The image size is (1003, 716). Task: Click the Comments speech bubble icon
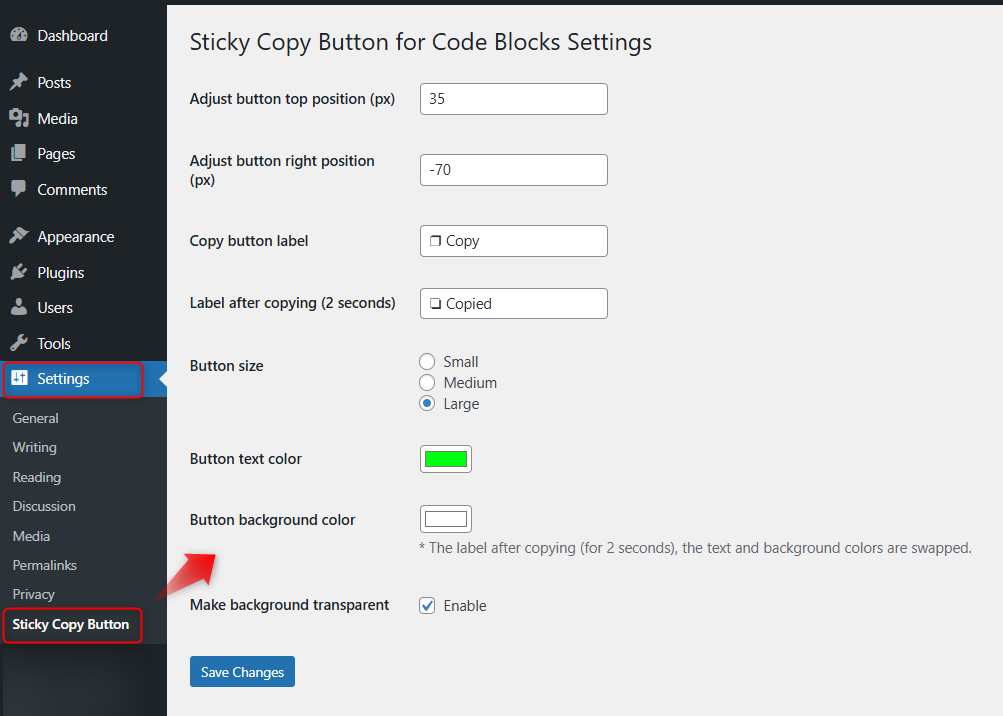(19, 189)
